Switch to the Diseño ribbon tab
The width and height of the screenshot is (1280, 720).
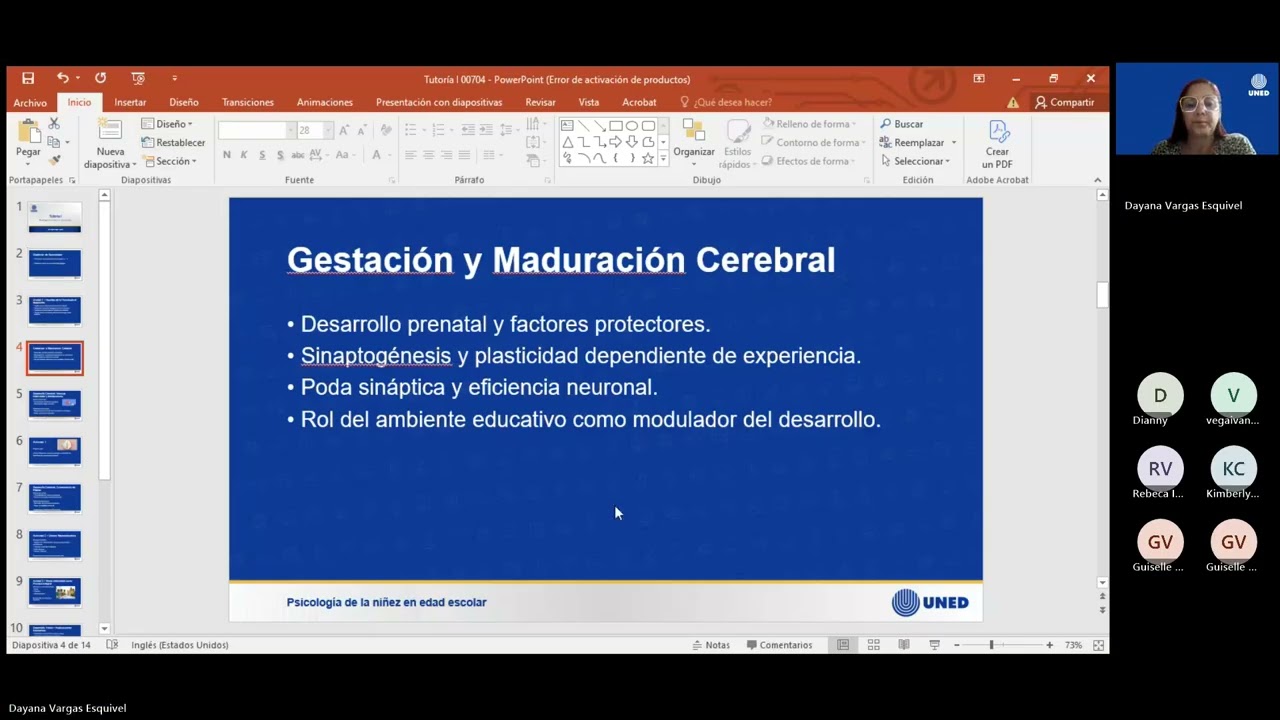click(x=184, y=102)
